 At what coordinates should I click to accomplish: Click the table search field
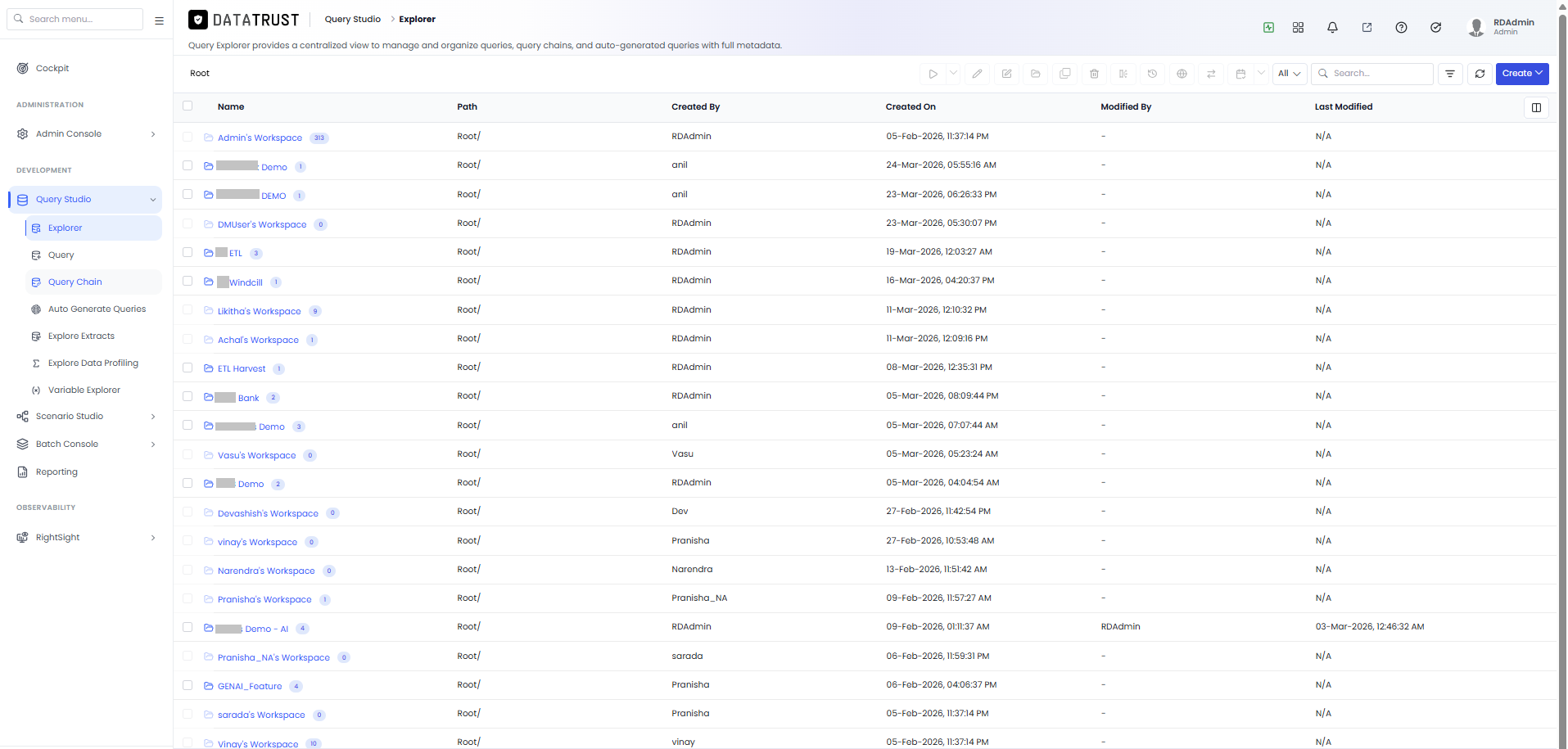pos(1372,74)
